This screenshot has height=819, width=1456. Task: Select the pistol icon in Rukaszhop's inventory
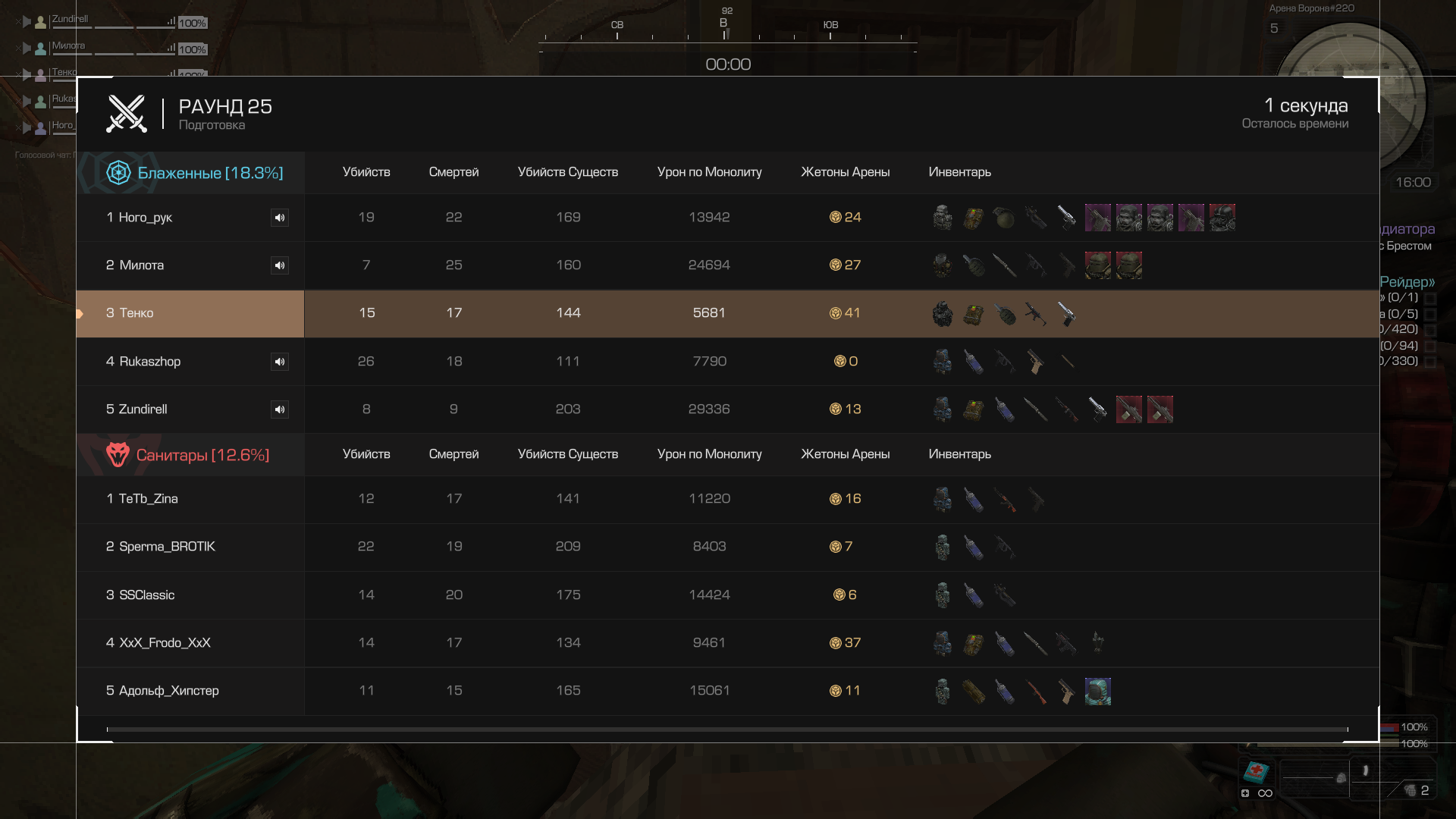click(x=1035, y=362)
